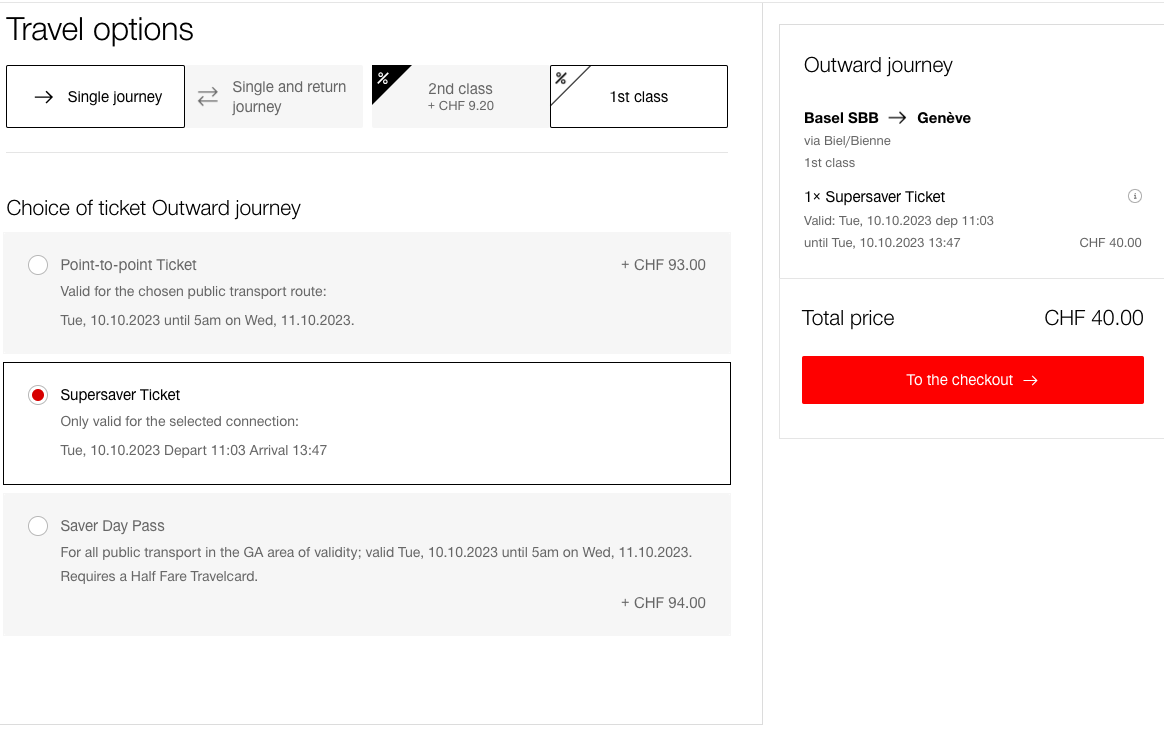This screenshot has height=748, width=1164.
Task: Select the Supersaver Ticket radio button
Action: tap(38, 396)
